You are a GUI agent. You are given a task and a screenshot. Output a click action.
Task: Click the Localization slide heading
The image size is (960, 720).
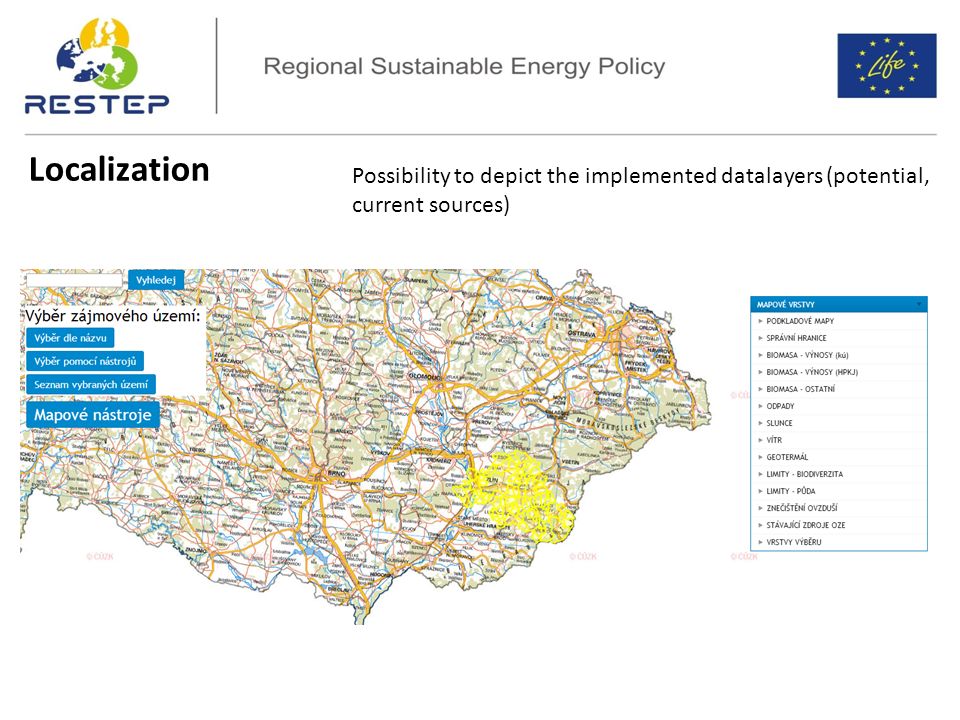pos(119,170)
